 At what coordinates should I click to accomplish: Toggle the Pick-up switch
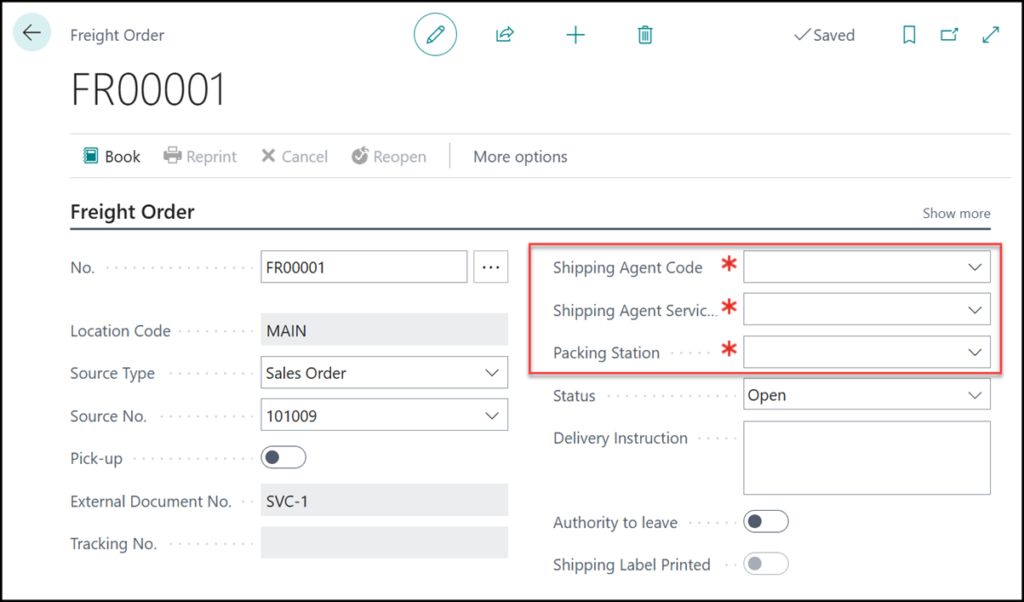[283, 458]
